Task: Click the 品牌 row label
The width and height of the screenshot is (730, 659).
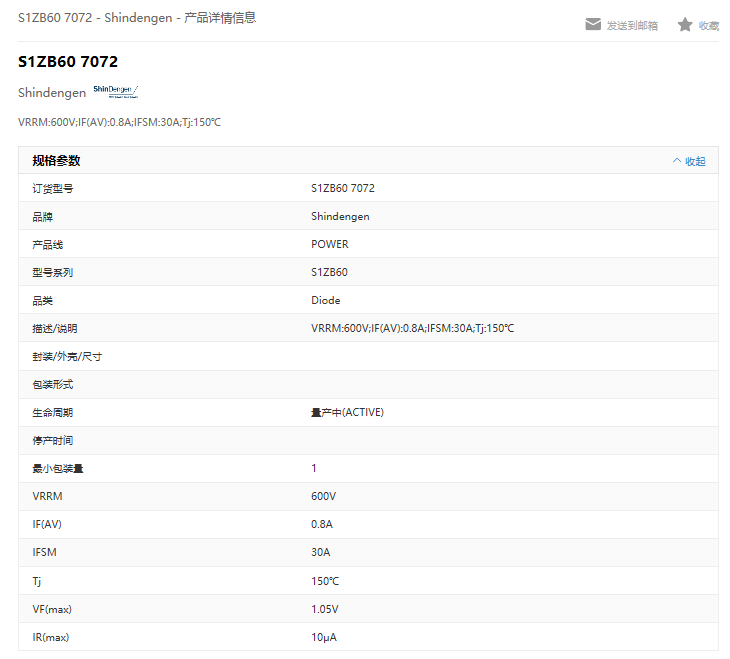Action: (x=42, y=217)
